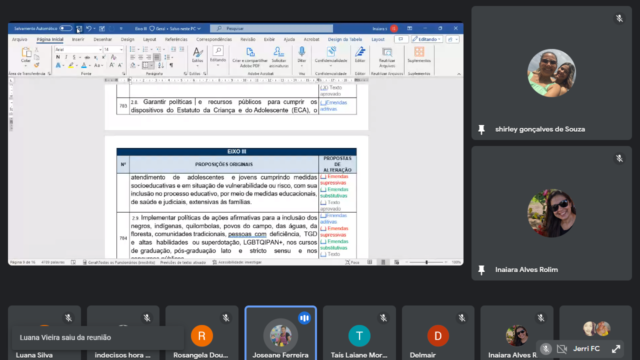Click the justify alignment icon
The height and width of the screenshot is (360, 640).
pos(157,58)
